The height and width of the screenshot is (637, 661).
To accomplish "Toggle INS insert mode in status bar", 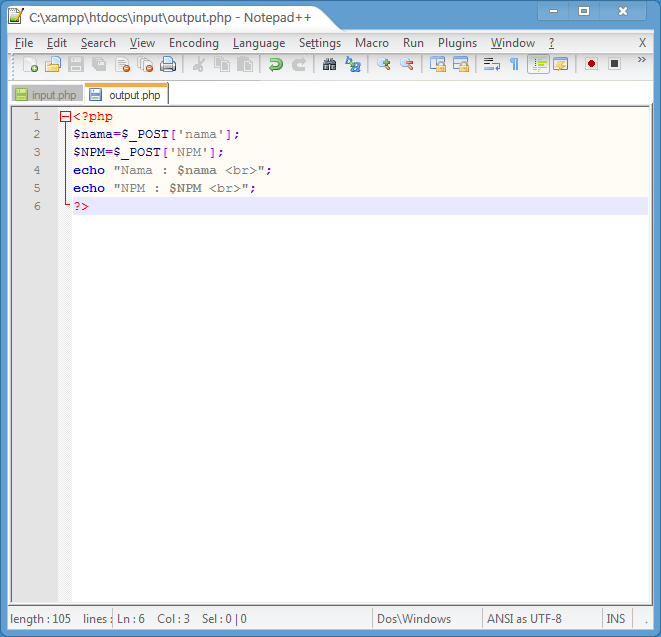I will point(615,619).
